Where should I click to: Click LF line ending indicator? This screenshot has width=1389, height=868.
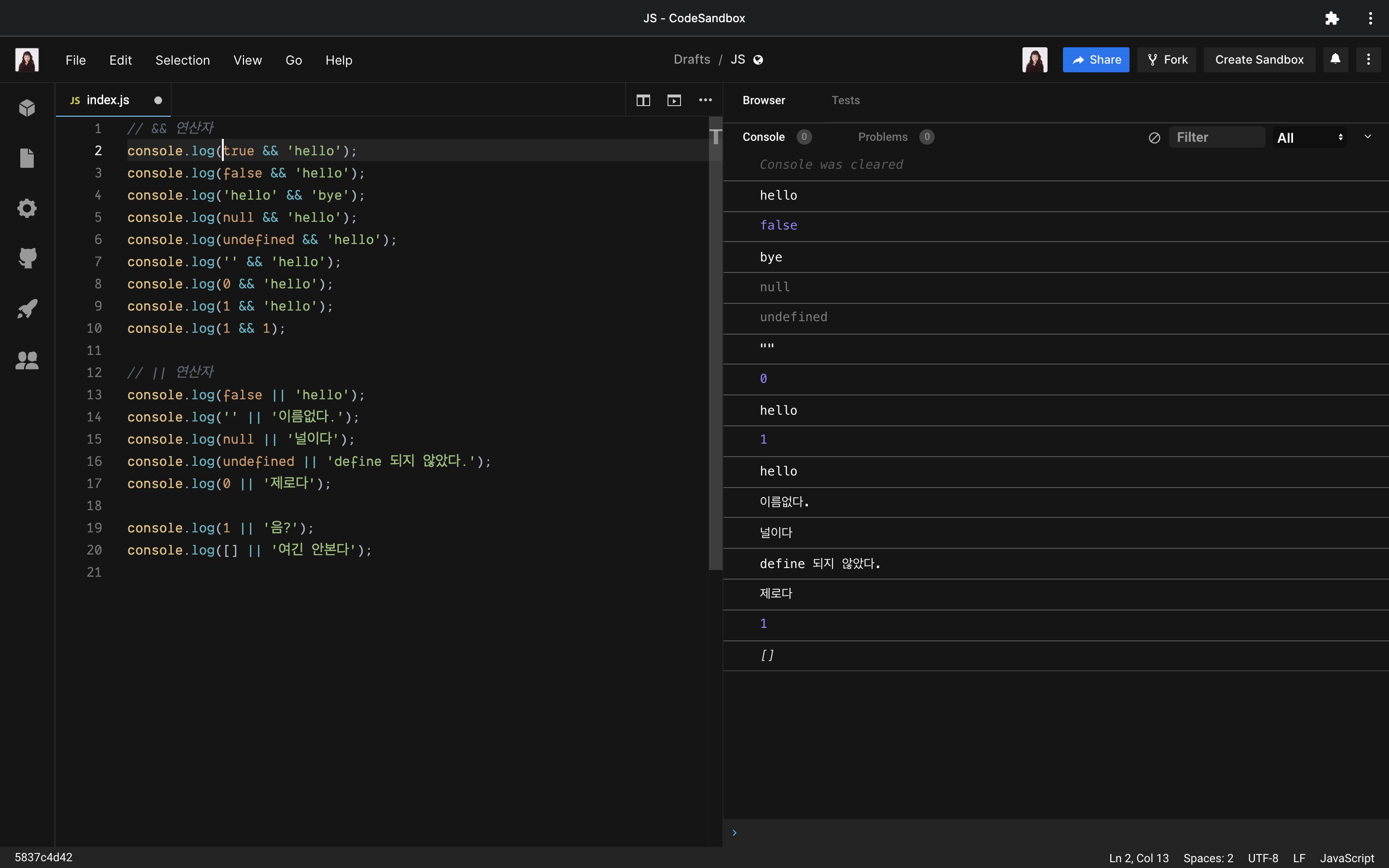point(1299,858)
